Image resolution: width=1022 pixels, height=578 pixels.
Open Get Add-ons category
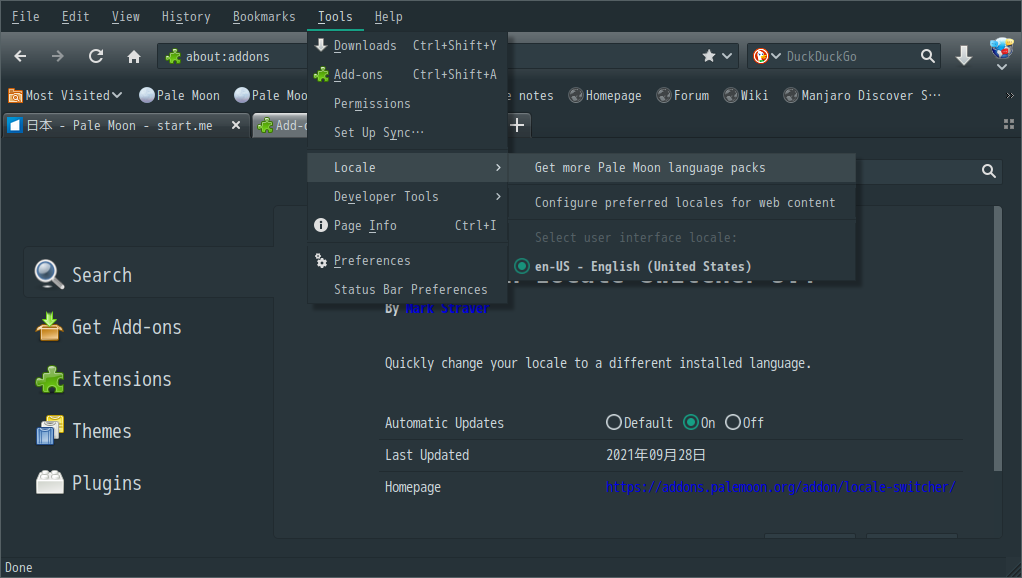point(149,326)
